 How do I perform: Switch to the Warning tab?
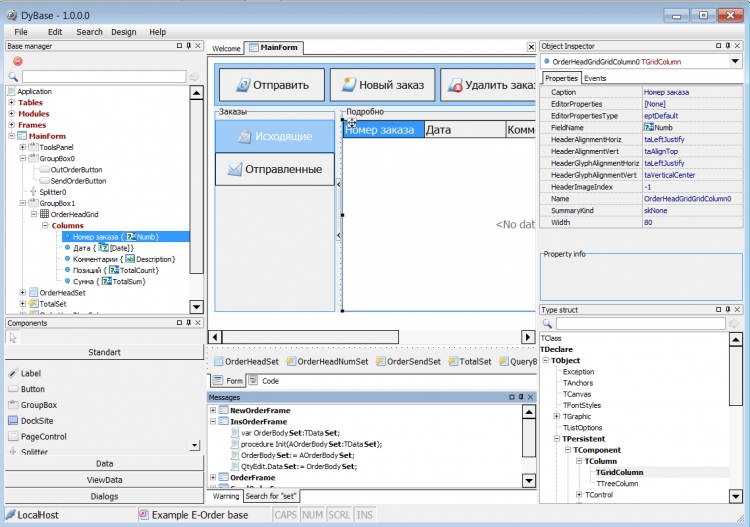226,496
